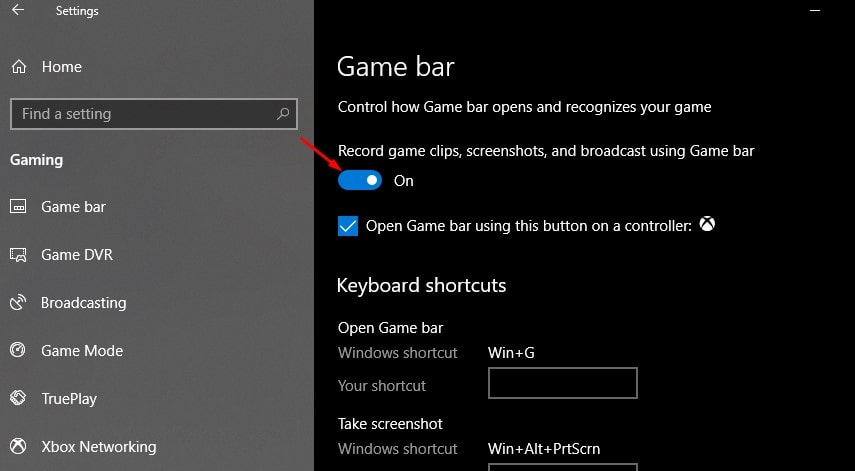The height and width of the screenshot is (471, 855).
Task: Click the back arrow in Settings
Action: [x=18, y=10]
